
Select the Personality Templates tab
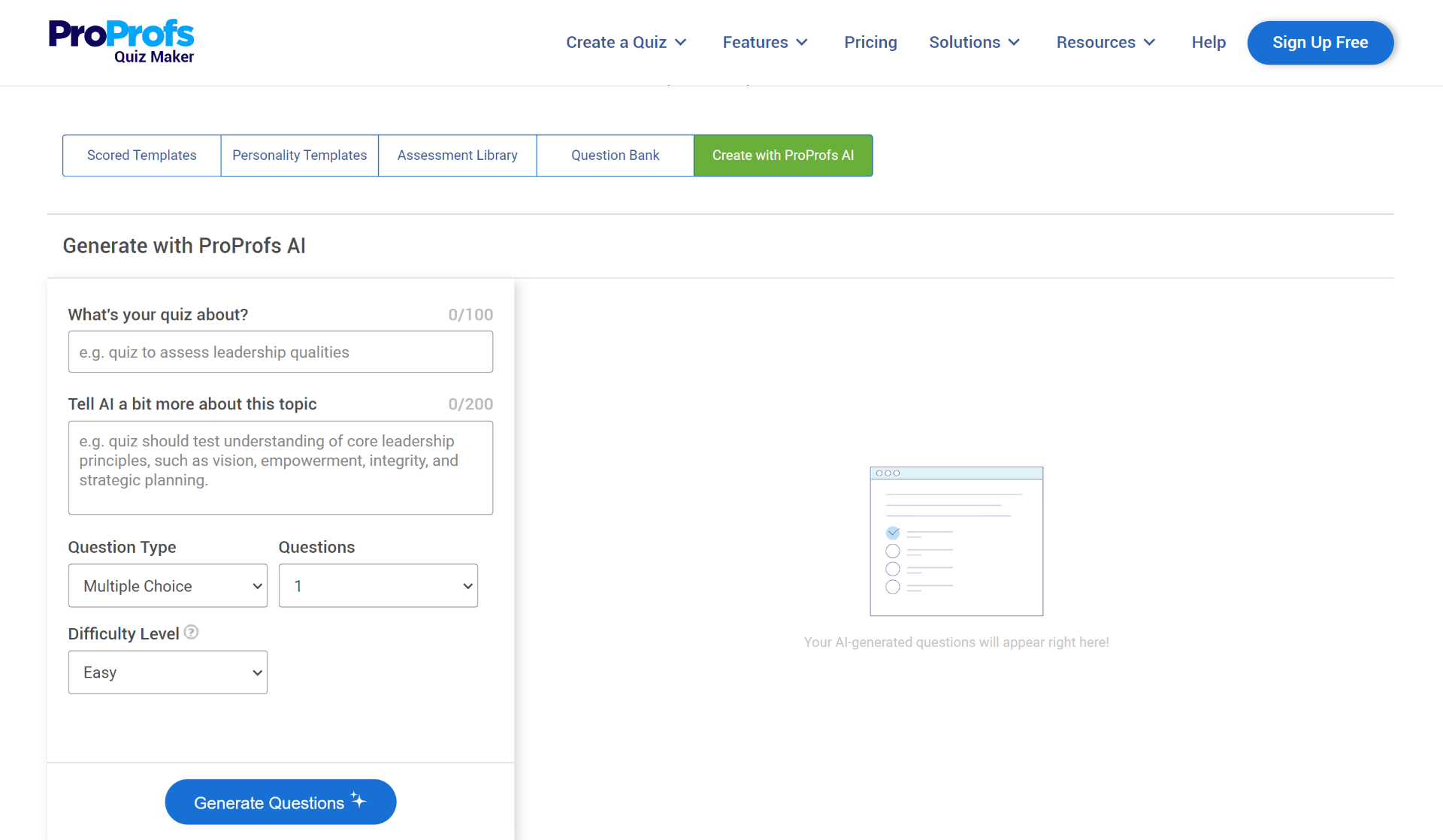[298, 155]
